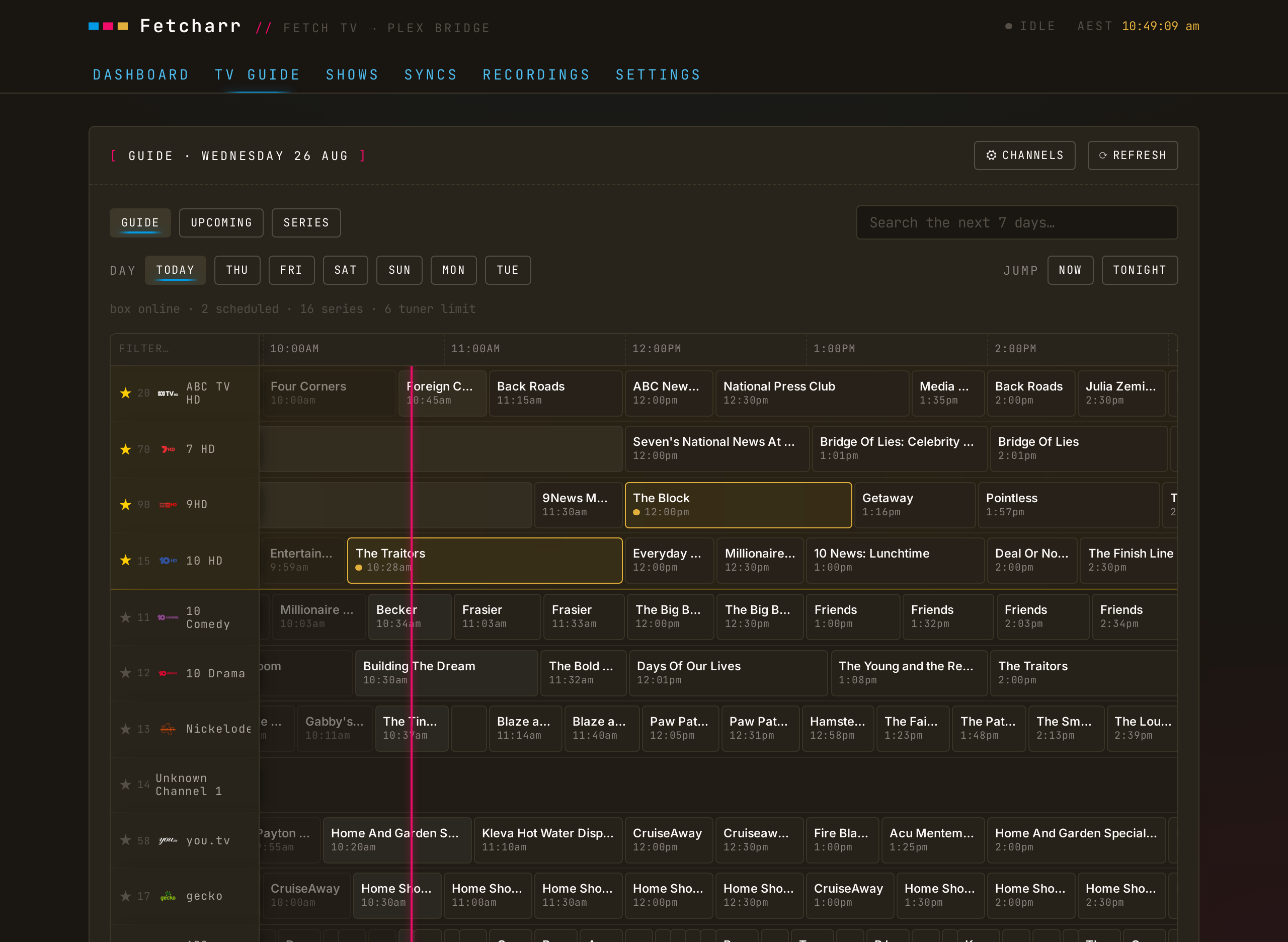Star the you.tv channel row
1288x942 pixels.
point(125,840)
